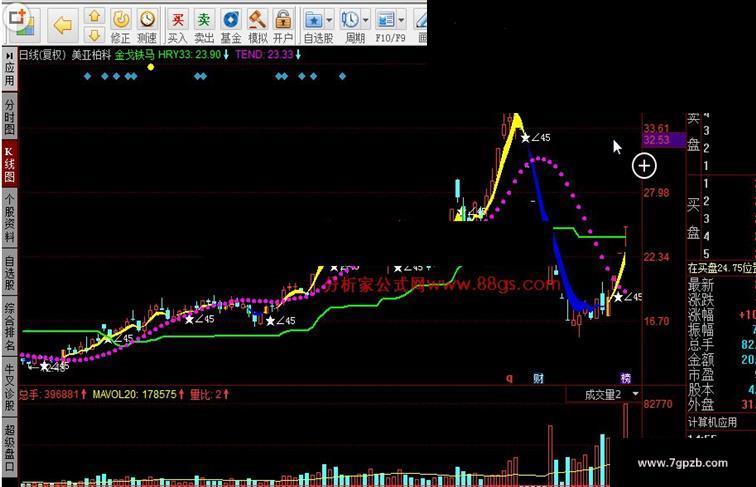
Task: Click the circled plus zoom icon on the chart
Action: click(x=644, y=166)
